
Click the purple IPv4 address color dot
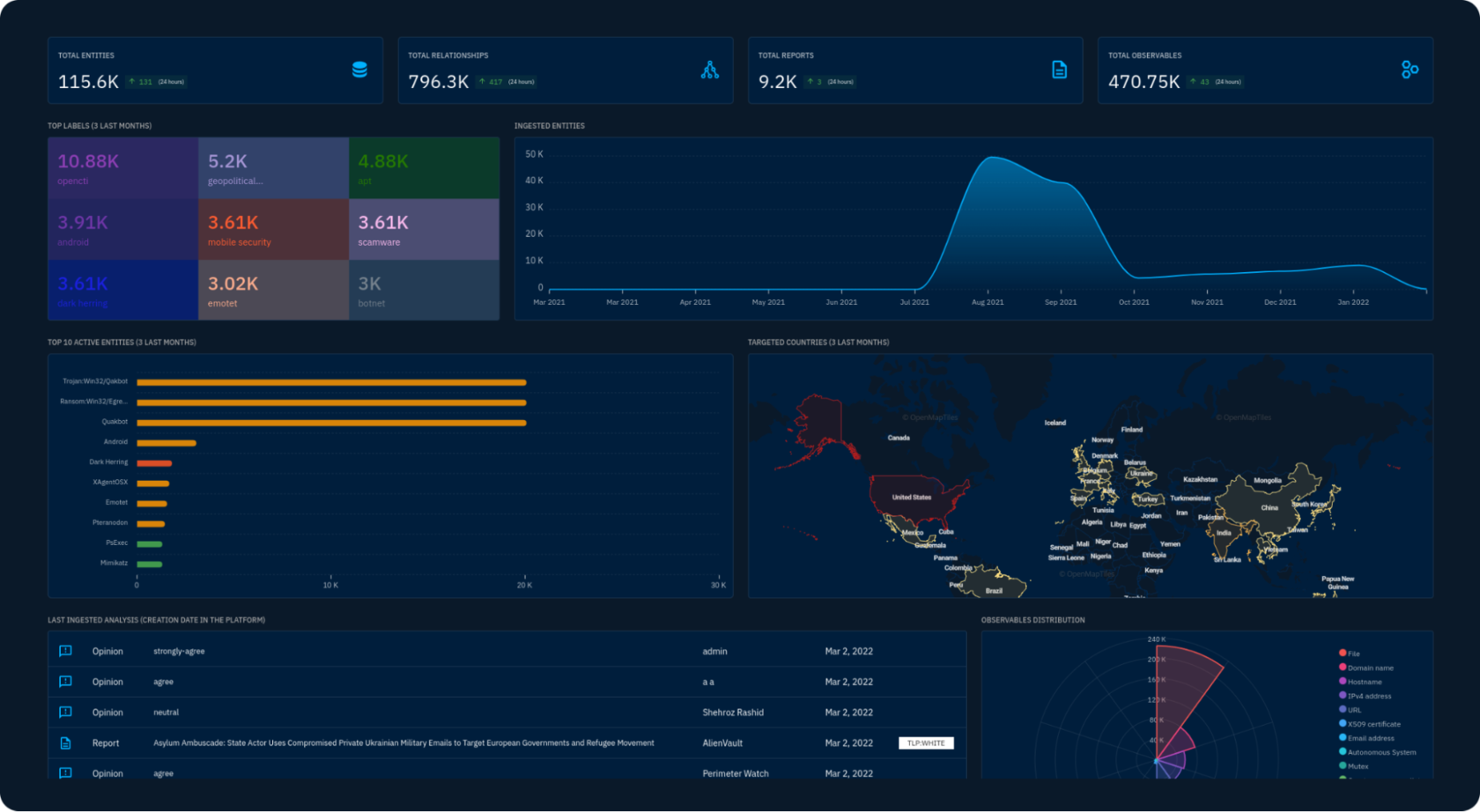pos(1343,696)
